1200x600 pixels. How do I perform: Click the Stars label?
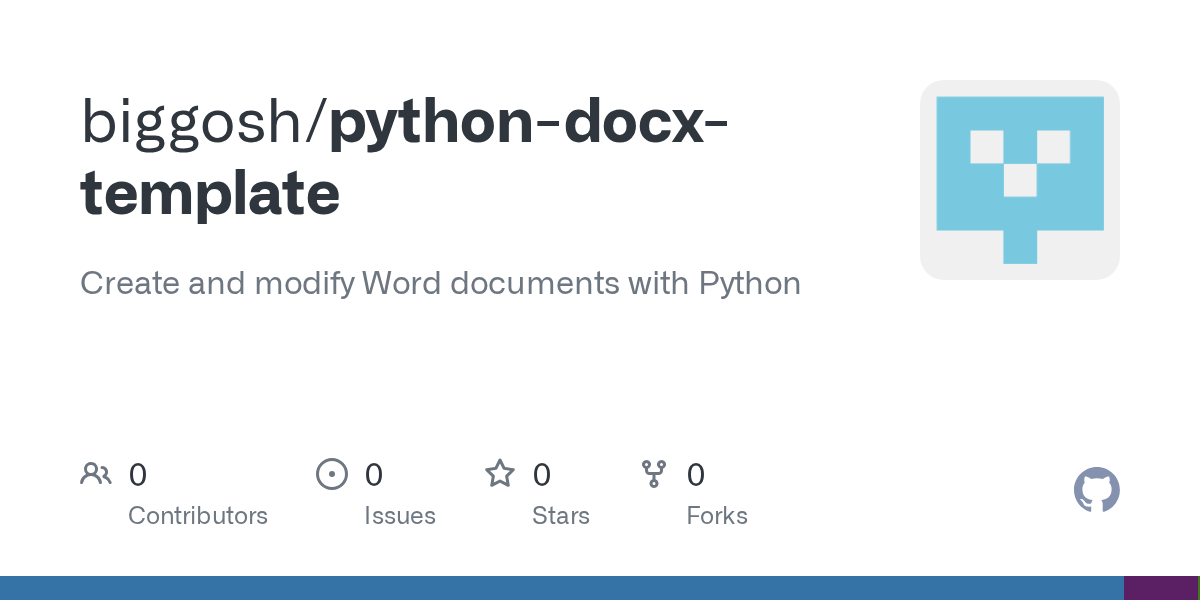click(x=561, y=516)
